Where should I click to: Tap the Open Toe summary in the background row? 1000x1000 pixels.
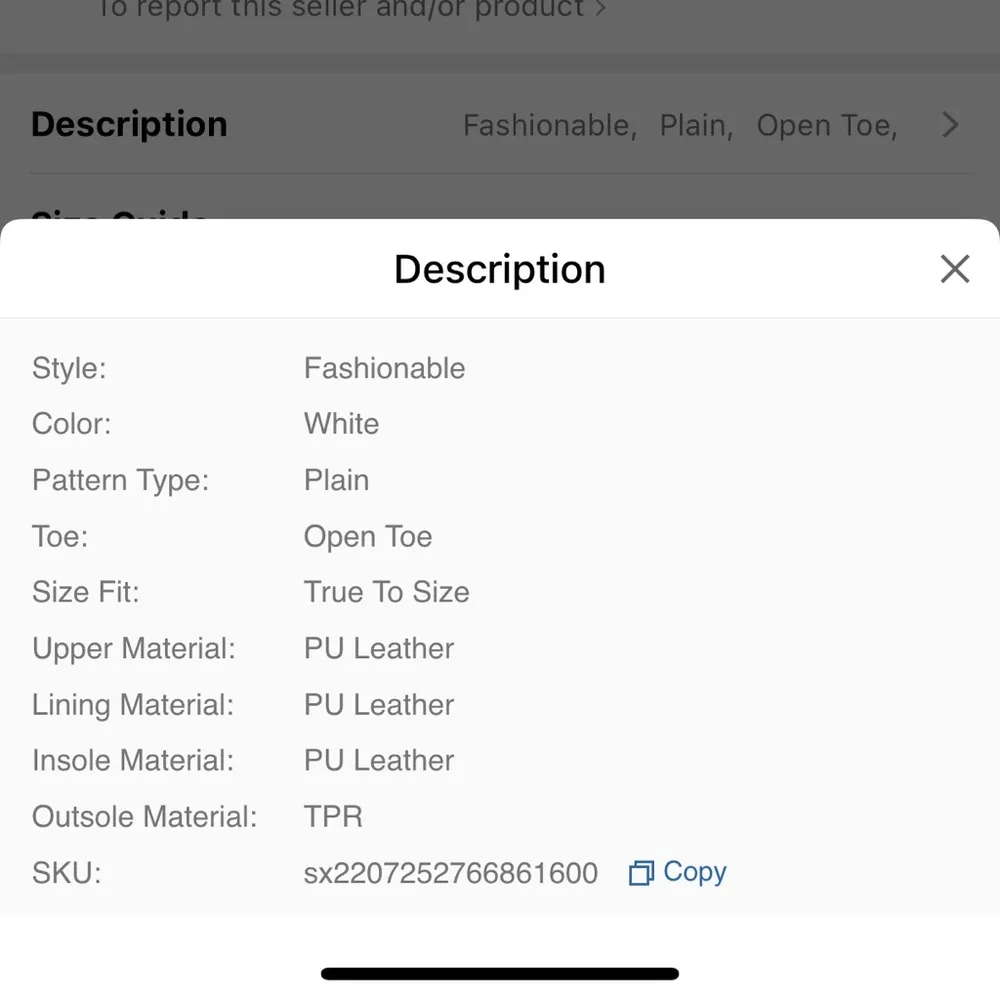826,126
